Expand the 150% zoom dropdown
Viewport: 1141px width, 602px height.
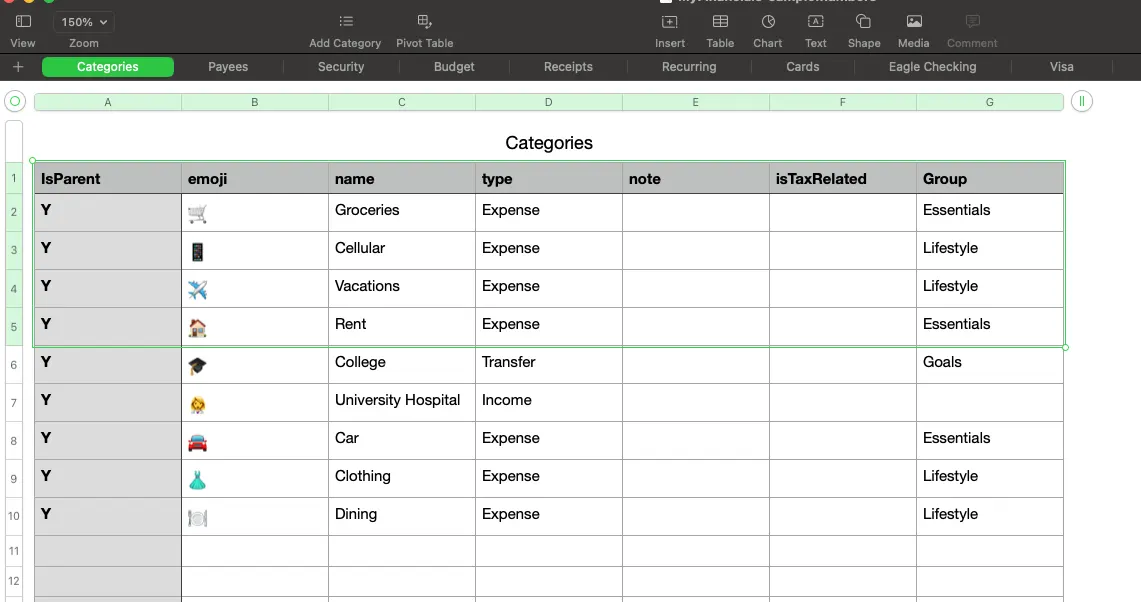tap(84, 22)
